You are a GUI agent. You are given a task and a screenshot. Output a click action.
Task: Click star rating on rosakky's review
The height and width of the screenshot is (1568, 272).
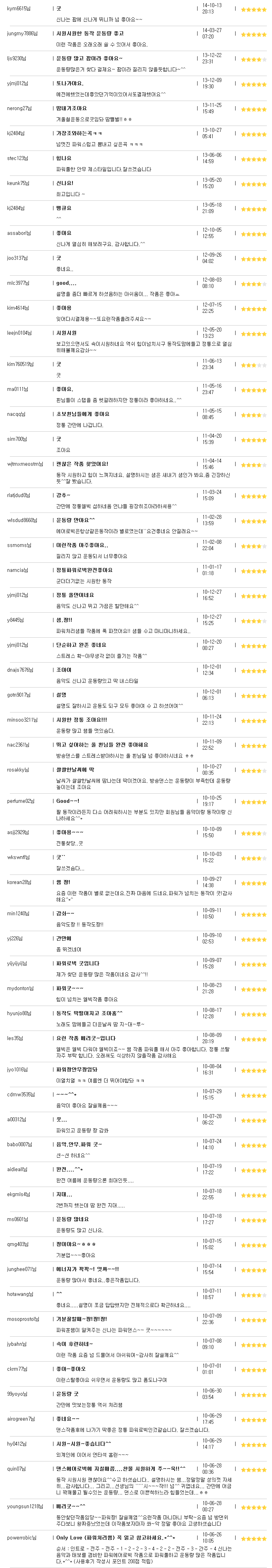[253, 771]
